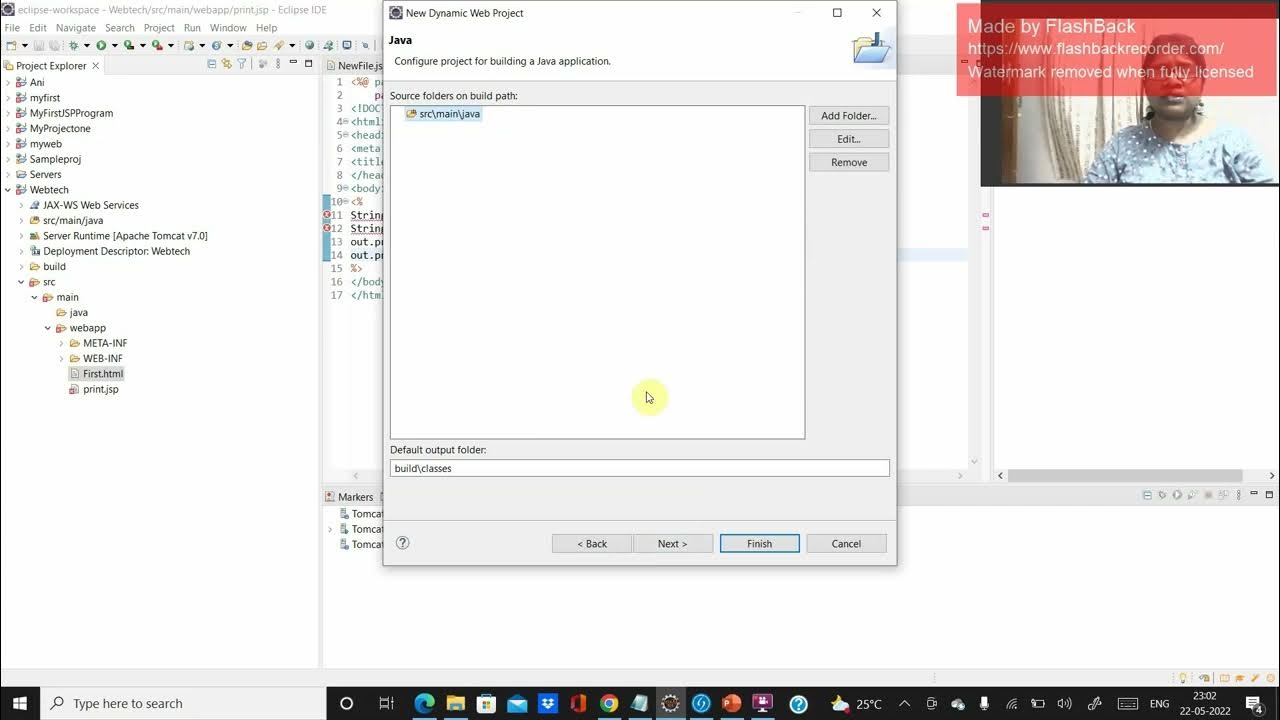Click the Run with coverage toolbar icon
The width and height of the screenshot is (1280, 720).
(129, 46)
